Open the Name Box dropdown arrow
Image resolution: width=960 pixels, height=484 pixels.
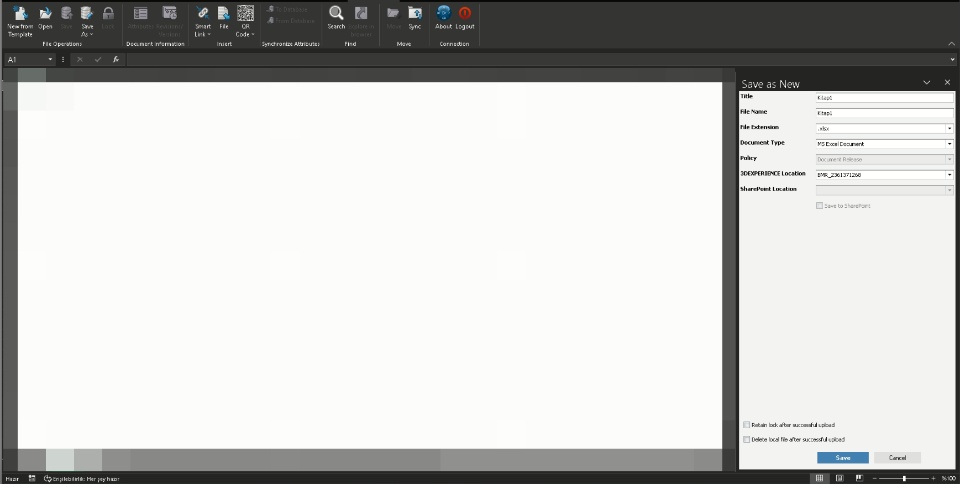tap(50, 59)
